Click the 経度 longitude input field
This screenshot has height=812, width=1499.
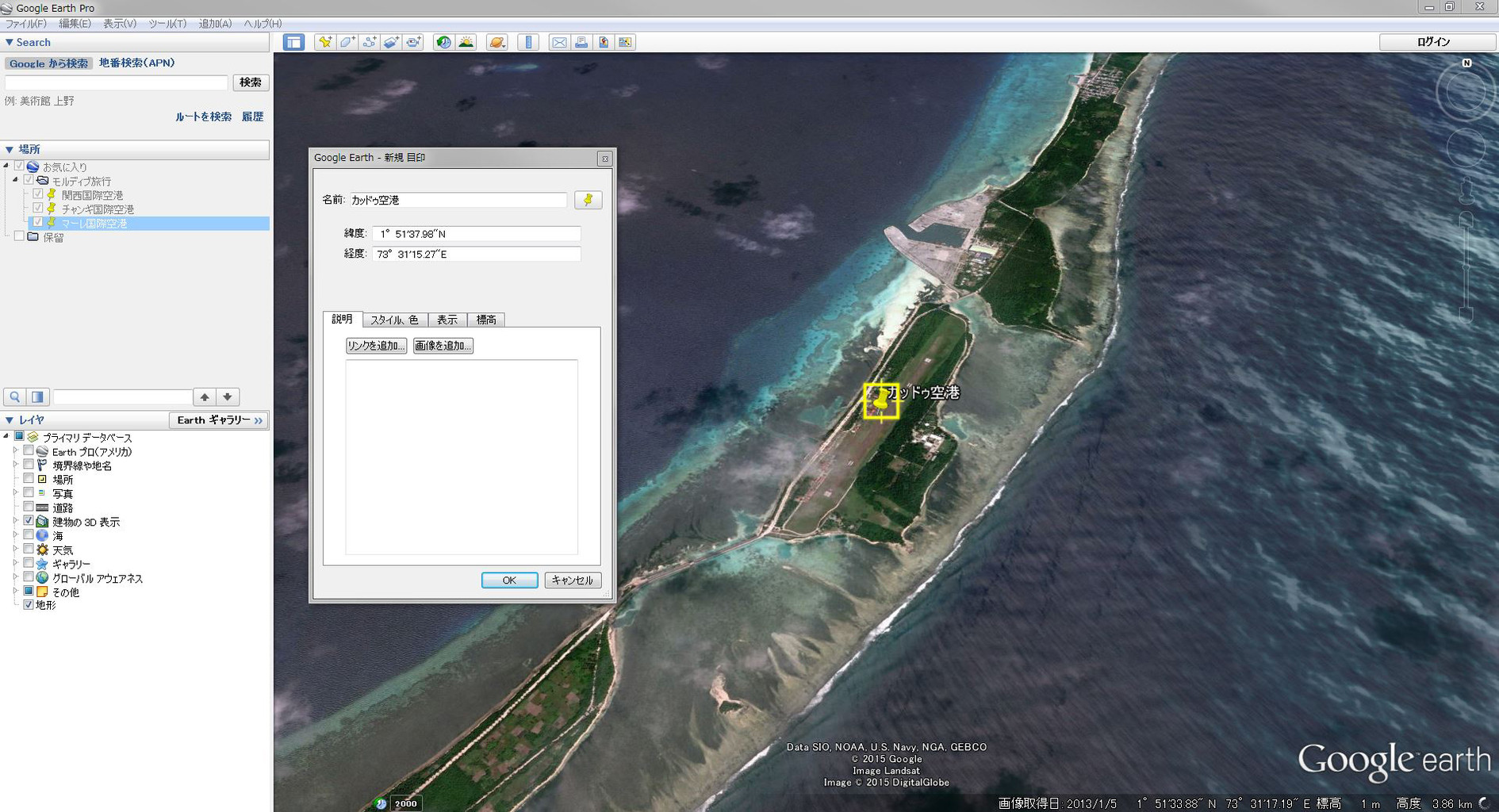[477, 255]
